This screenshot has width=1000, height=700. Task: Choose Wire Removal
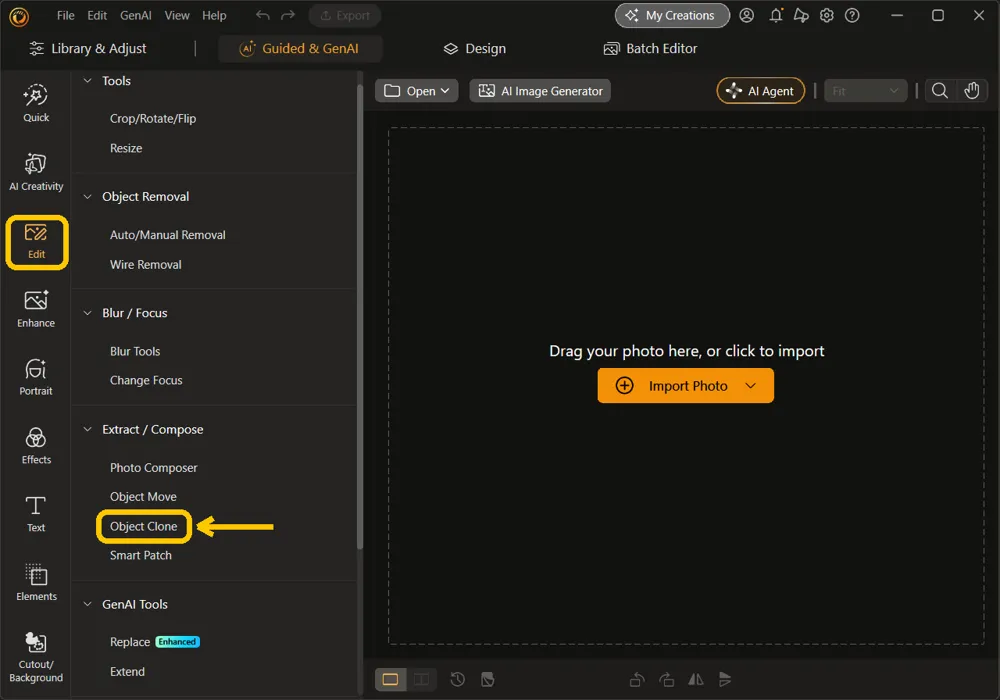pyautogui.click(x=145, y=264)
